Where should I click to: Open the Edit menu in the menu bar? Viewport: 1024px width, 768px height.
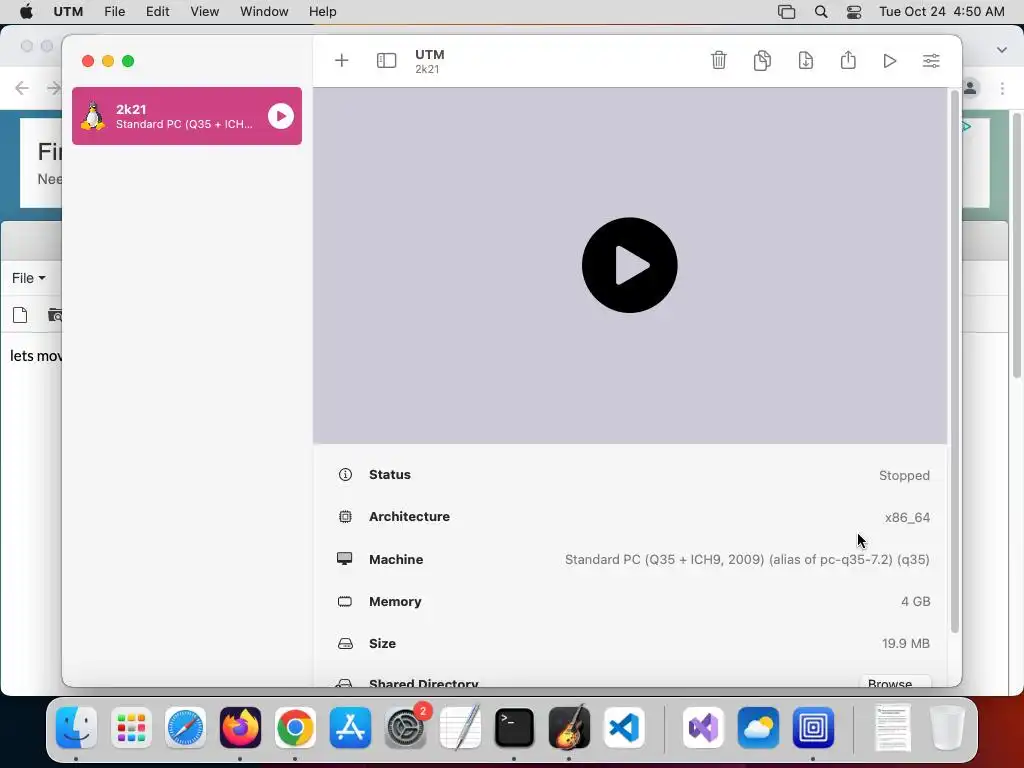tap(157, 12)
